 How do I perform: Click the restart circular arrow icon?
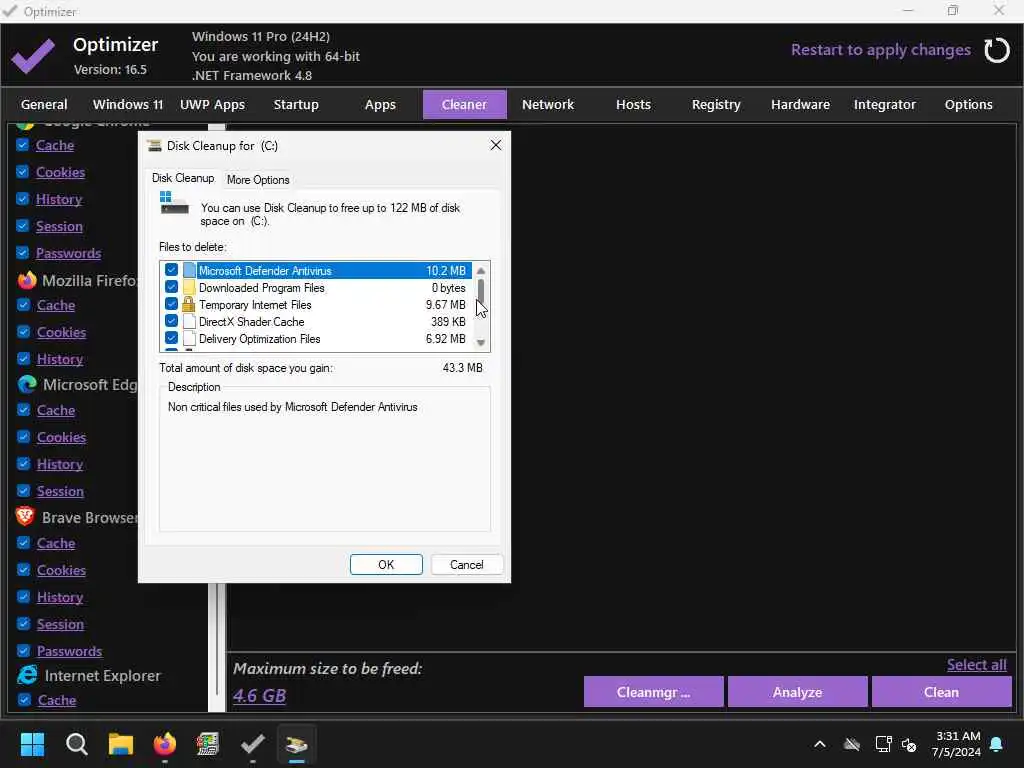click(x=997, y=50)
